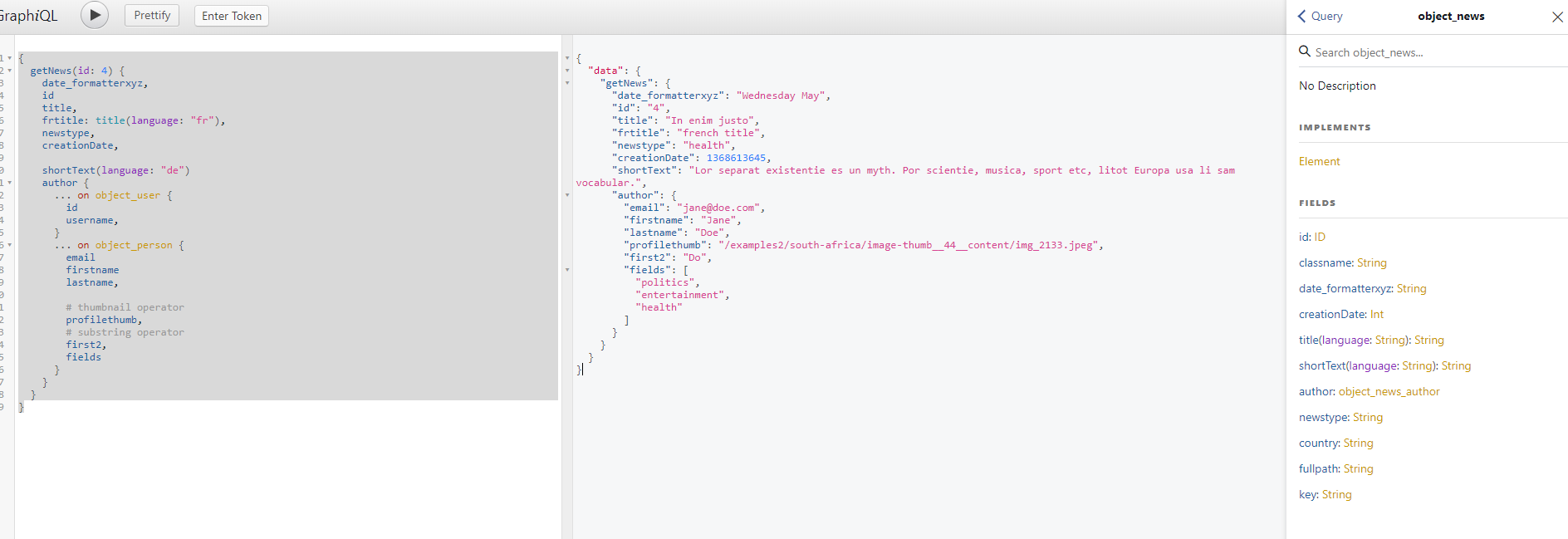Open the Enter Token button

232,16
